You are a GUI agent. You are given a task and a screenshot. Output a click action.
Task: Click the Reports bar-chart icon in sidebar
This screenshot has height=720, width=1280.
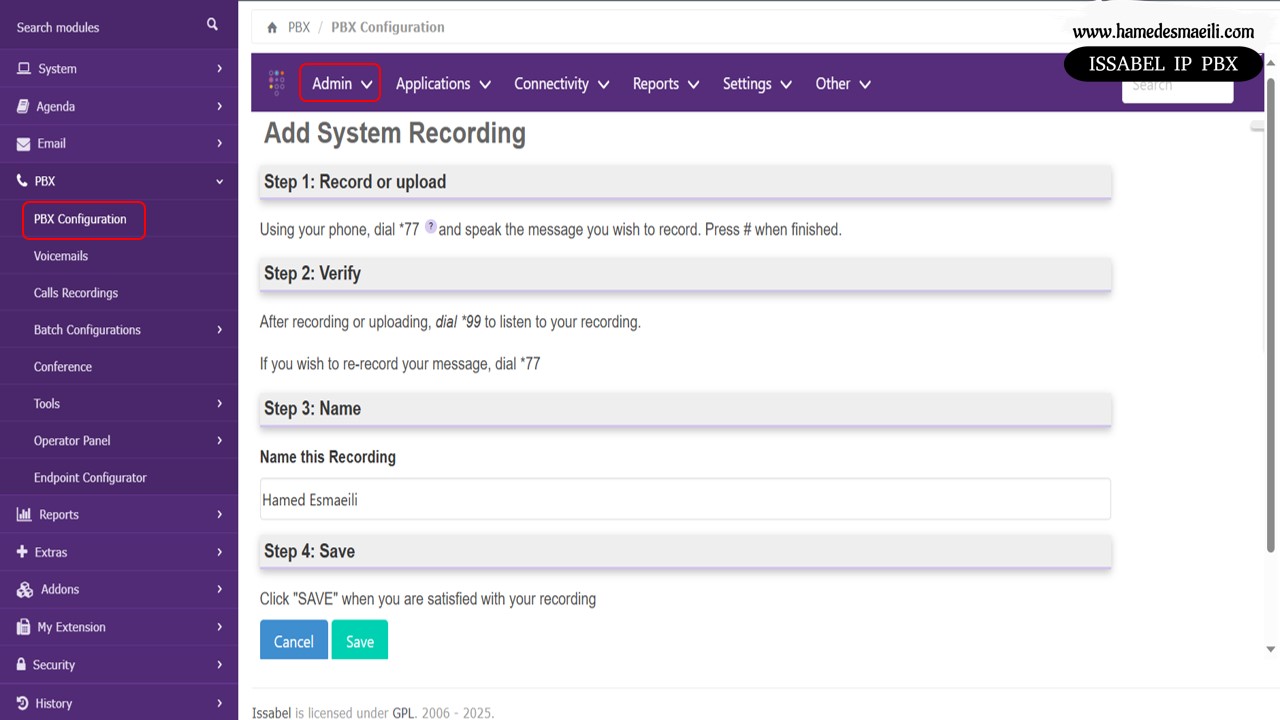pyautogui.click(x=24, y=515)
